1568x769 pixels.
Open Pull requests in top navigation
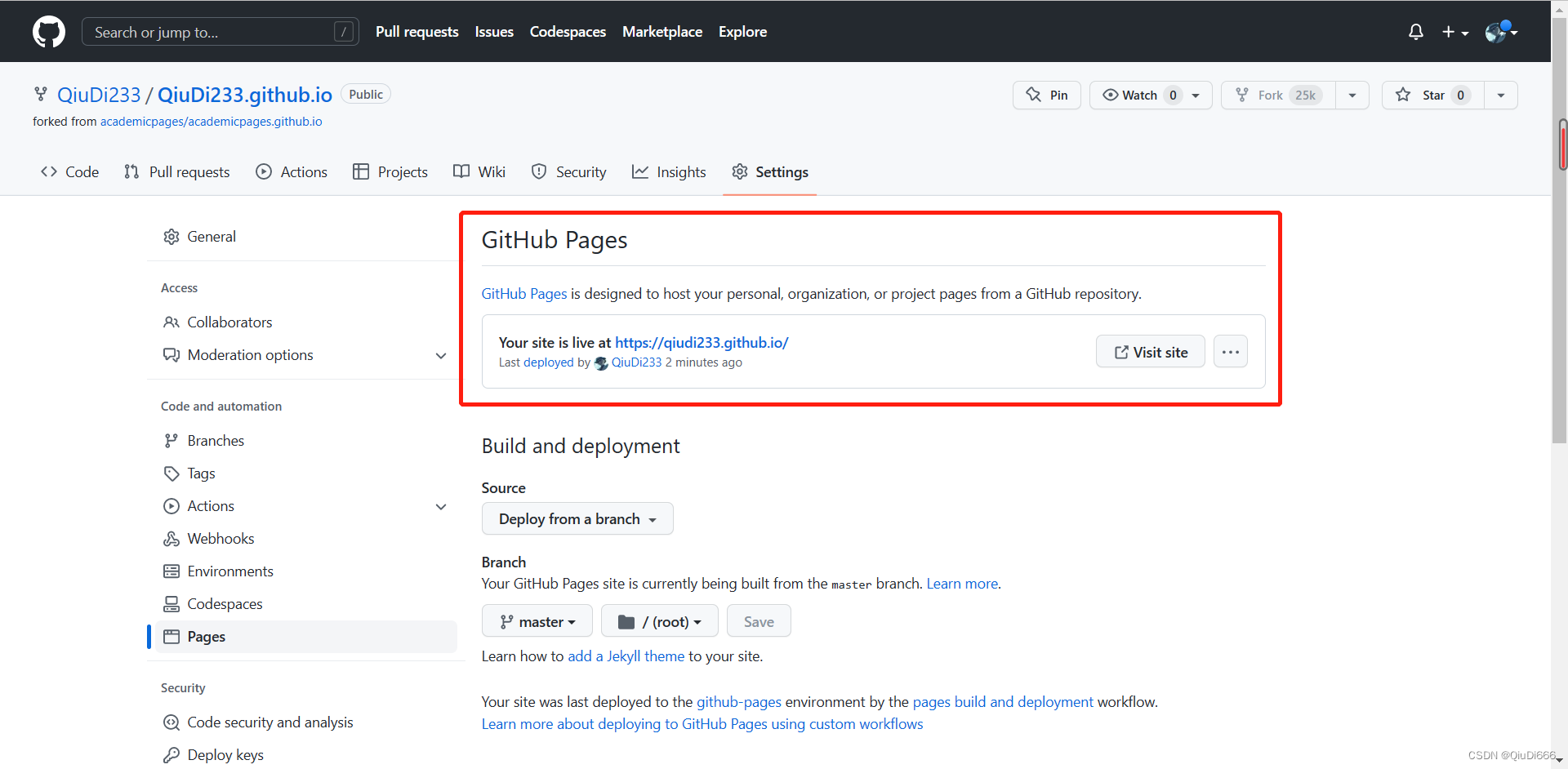pos(416,32)
